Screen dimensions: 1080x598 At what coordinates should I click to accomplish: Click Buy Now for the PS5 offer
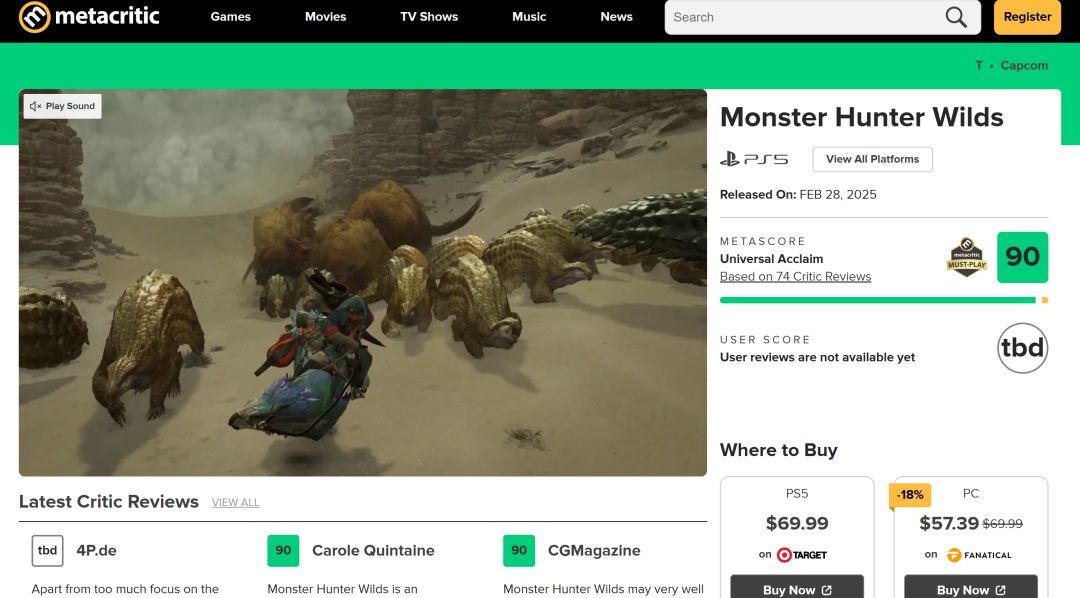(797, 589)
